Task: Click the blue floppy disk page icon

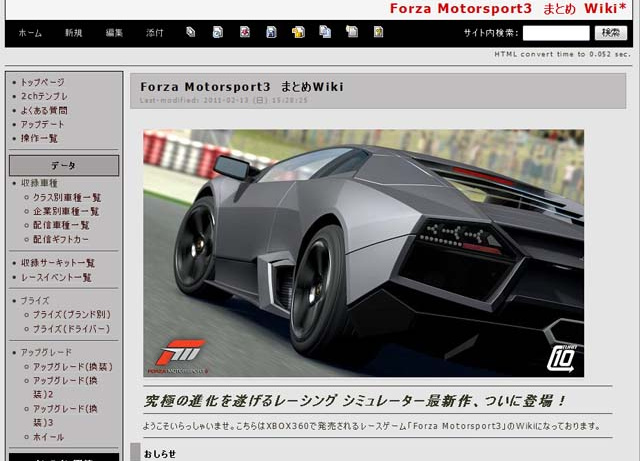Action: [271, 32]
